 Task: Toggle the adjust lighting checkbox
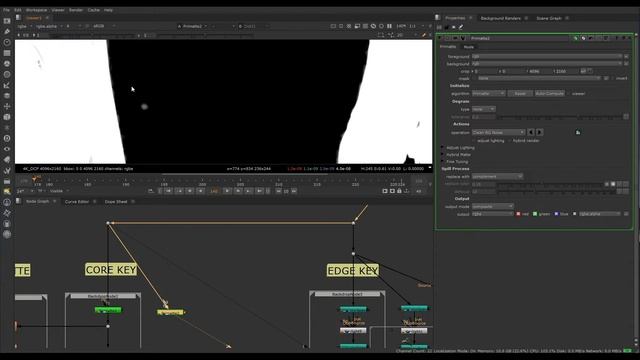coord(474,140)
